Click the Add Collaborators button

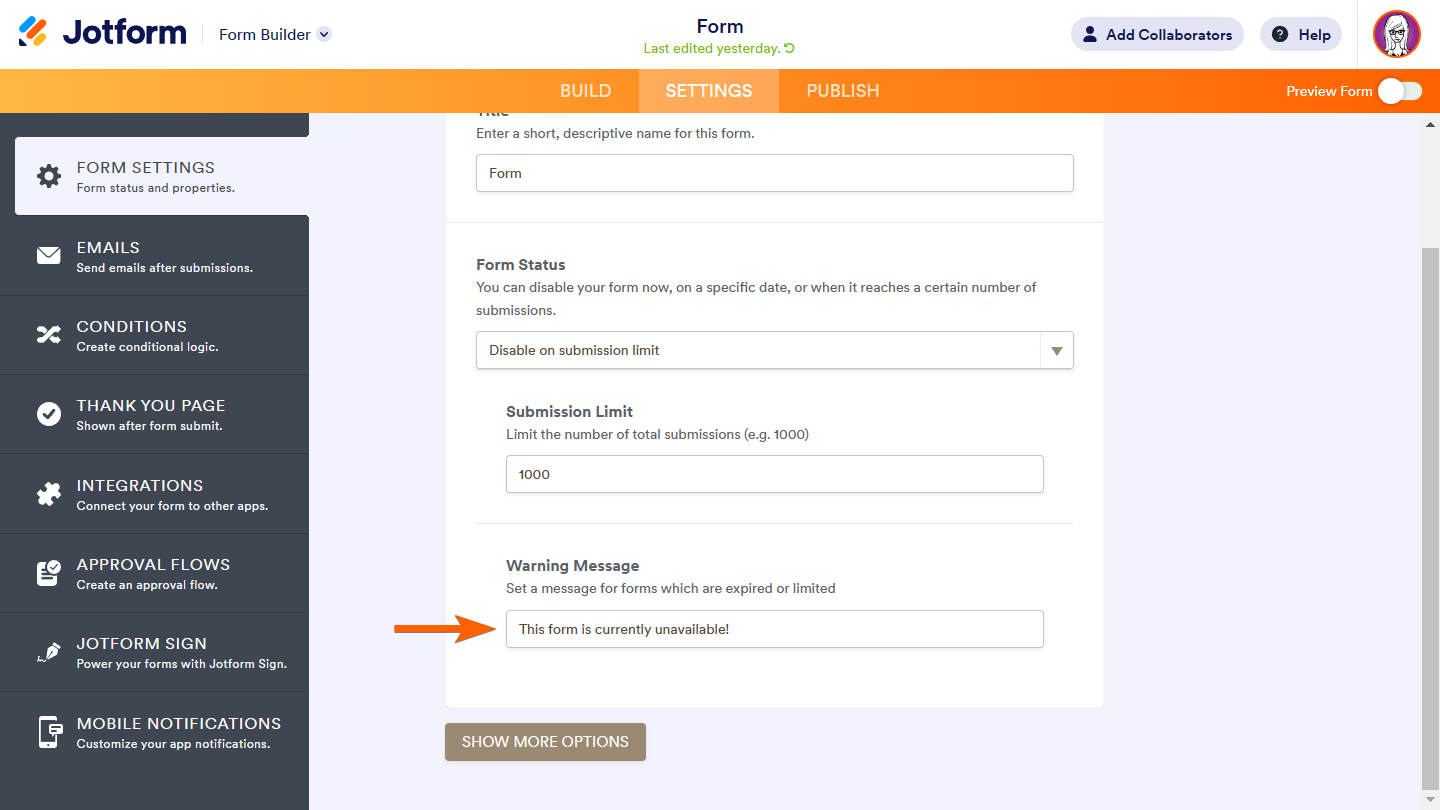click(x=1157, y=35)
